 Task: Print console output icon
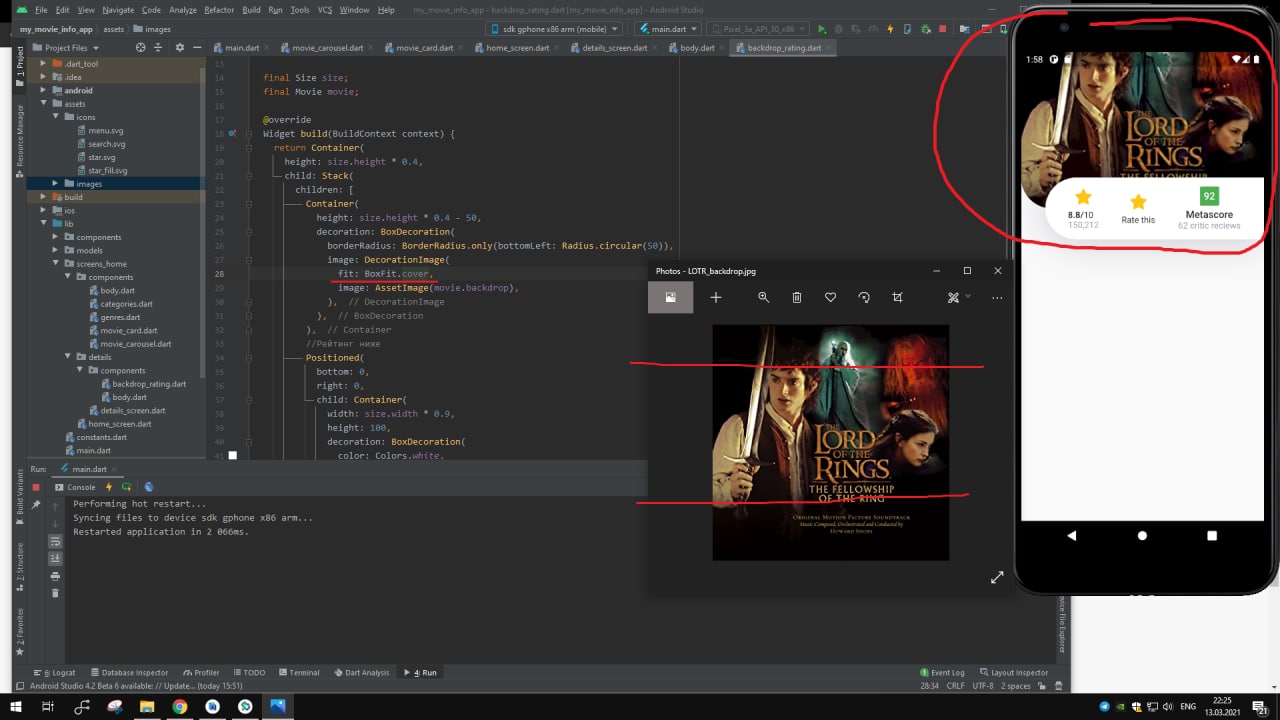point(55,576)
